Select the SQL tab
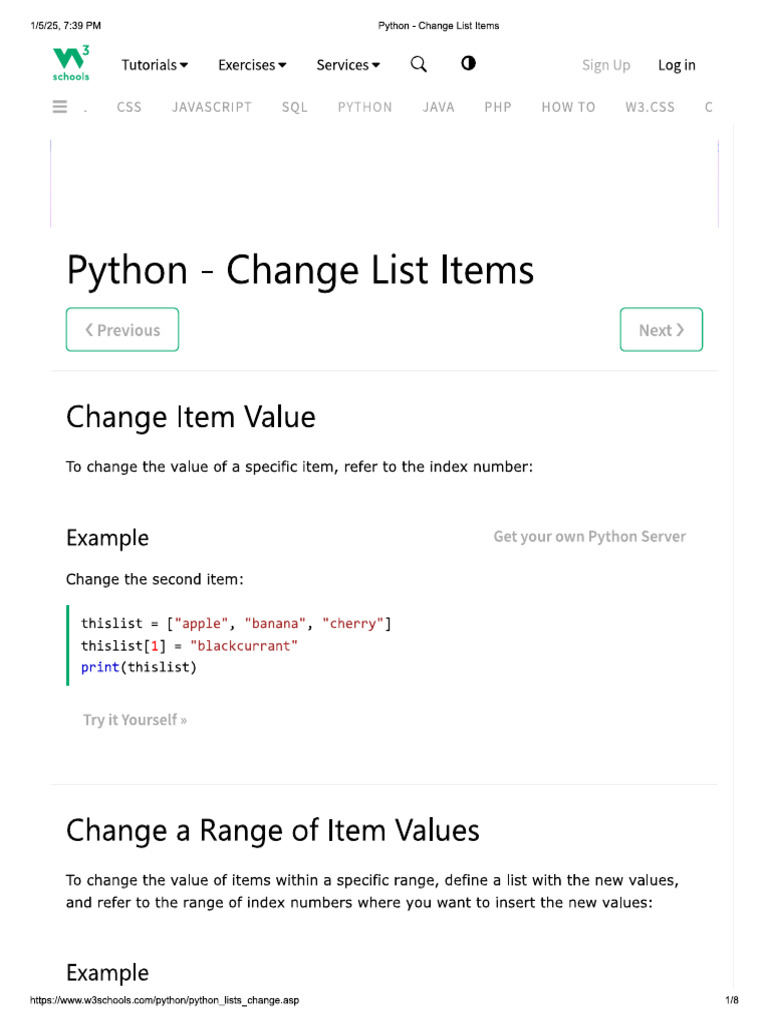The image size is (768, 1024). [x=295, y=107]
